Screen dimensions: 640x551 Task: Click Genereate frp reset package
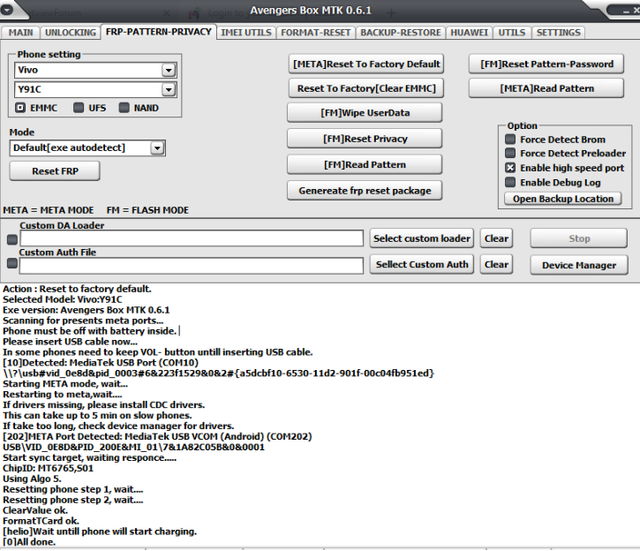(364, 191)
